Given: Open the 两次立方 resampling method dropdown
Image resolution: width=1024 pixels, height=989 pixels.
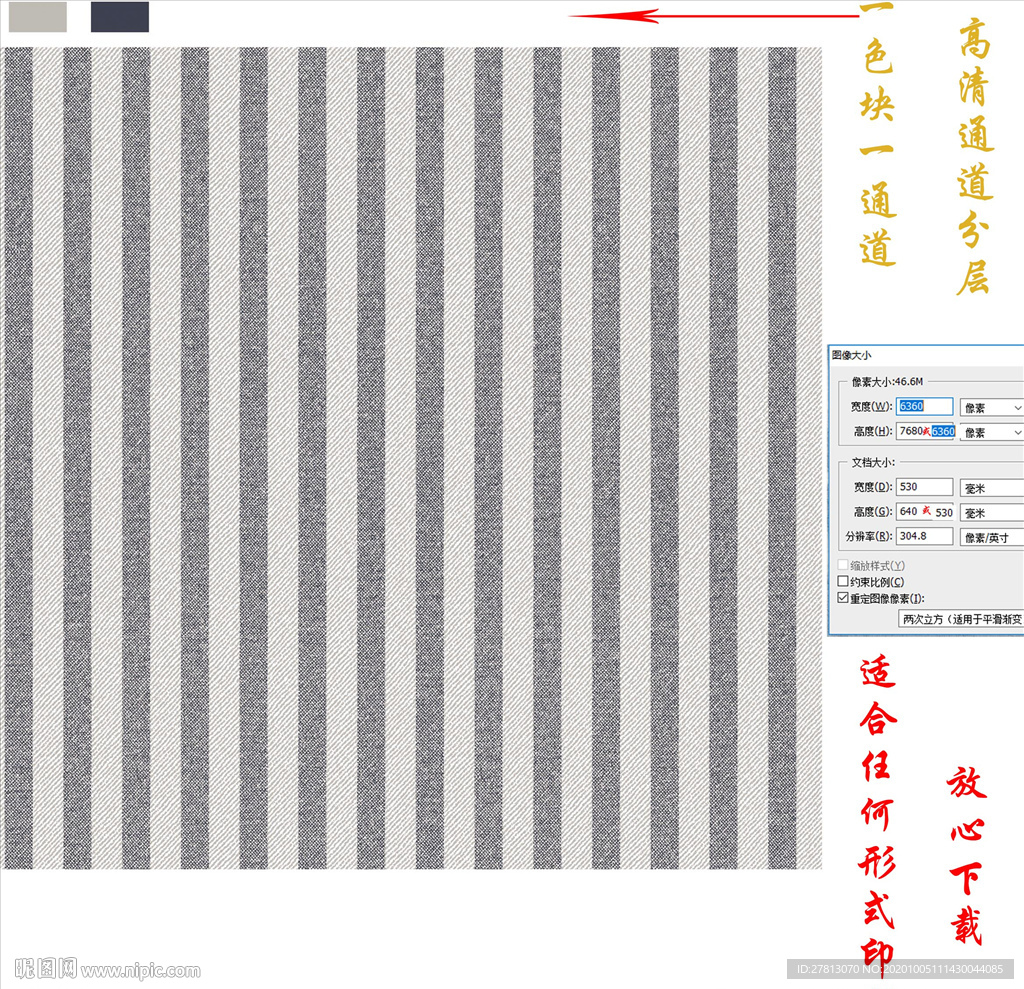Looking at the screenshot, I should pos(961,619).
